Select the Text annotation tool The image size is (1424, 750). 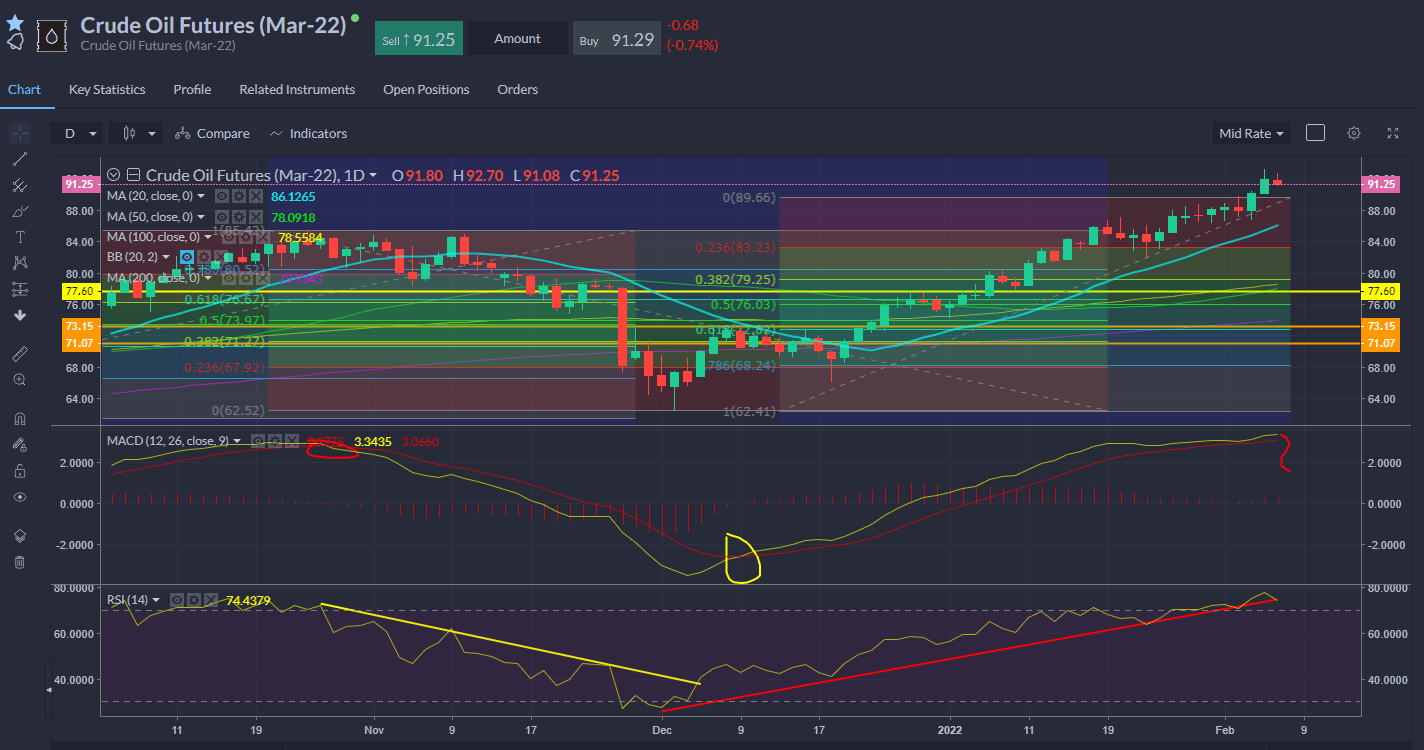(x=20, y=237)
